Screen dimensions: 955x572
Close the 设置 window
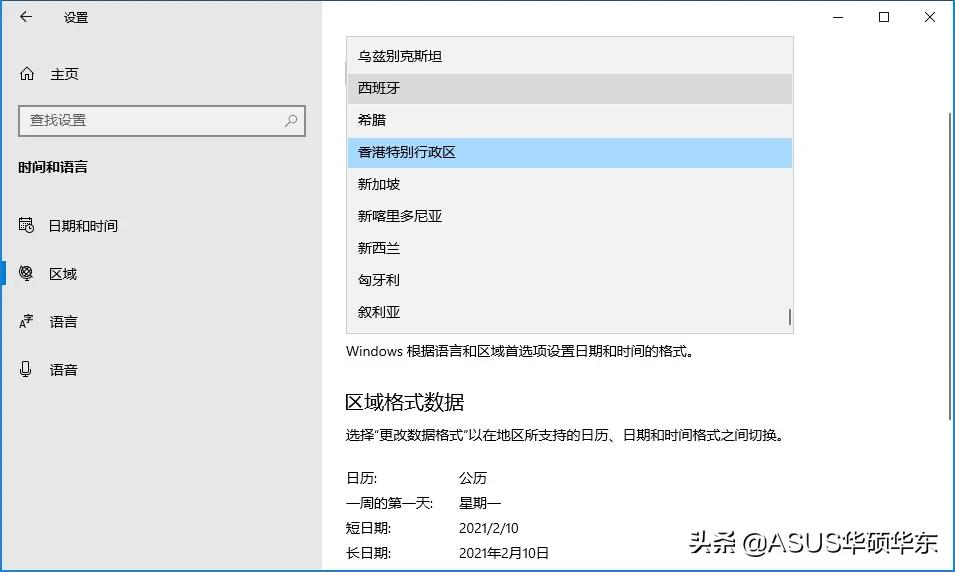[929, 17]
